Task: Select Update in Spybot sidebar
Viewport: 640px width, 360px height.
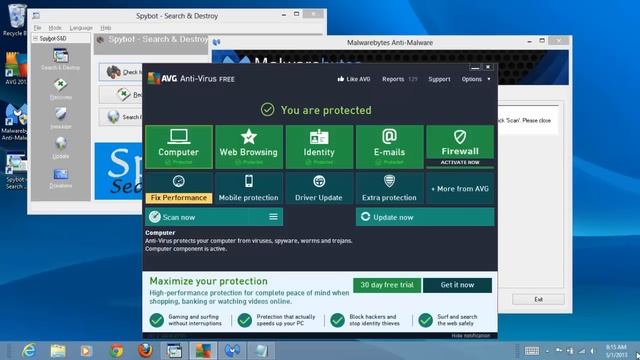Action: pos(60,148)
